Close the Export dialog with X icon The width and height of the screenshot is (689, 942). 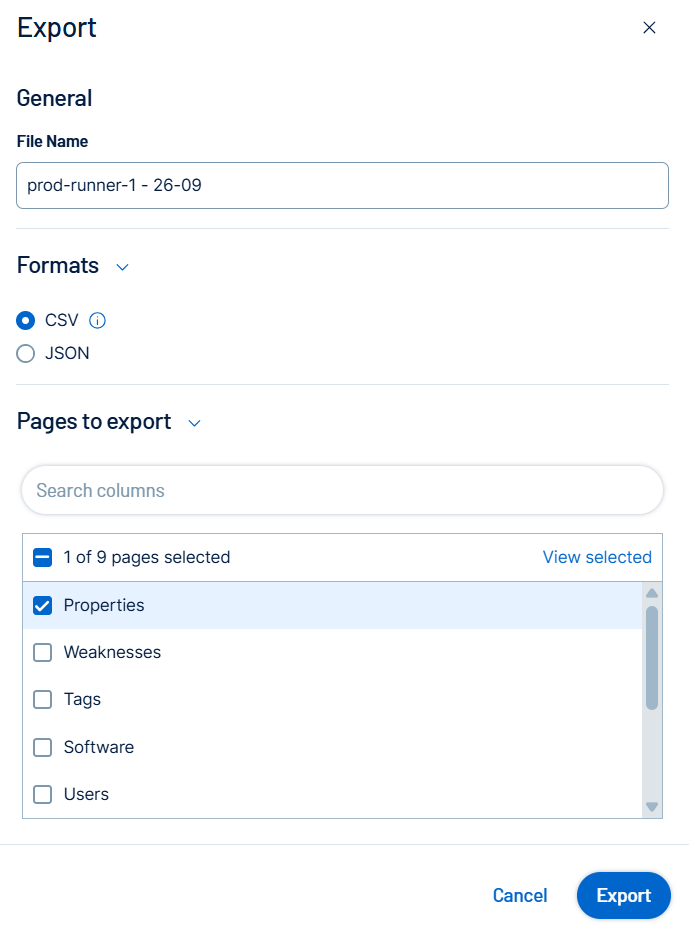point(649,28)
